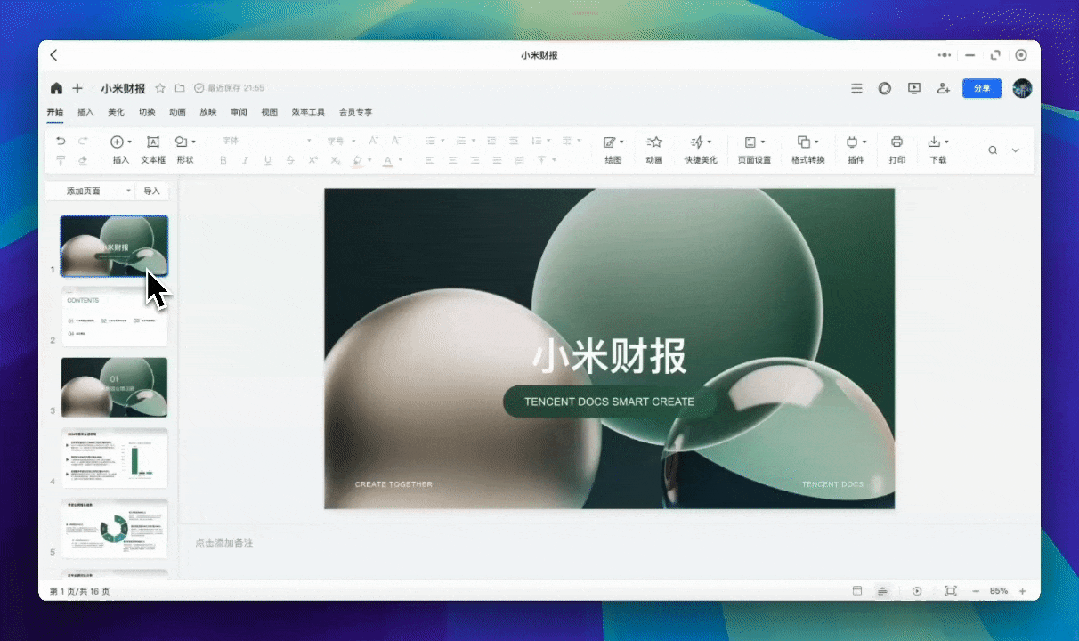Align text left

tap(429, 160)
